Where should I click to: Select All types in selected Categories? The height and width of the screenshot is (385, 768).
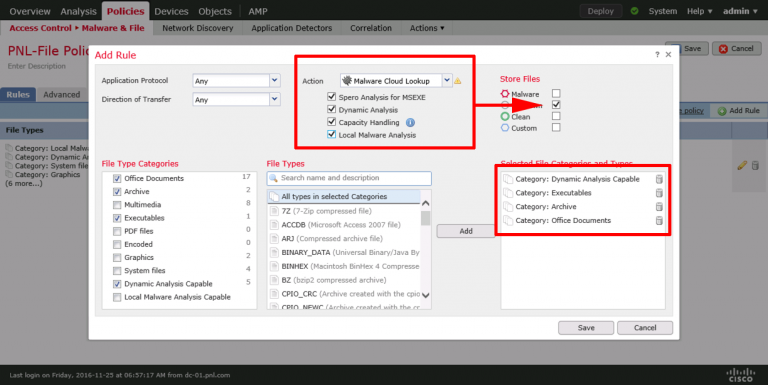pyautogui.click(x=343, y=196)
